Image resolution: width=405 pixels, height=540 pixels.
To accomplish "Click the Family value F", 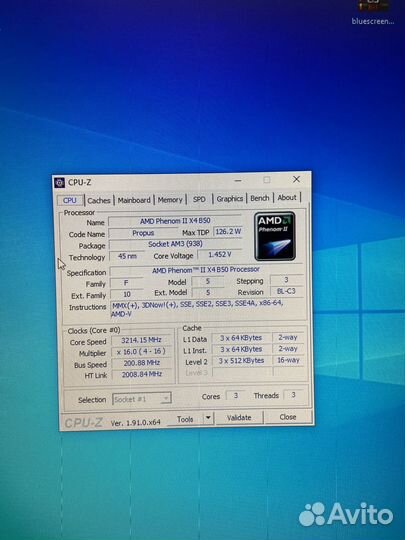I will pyautogui.click(x=126, y=283).
